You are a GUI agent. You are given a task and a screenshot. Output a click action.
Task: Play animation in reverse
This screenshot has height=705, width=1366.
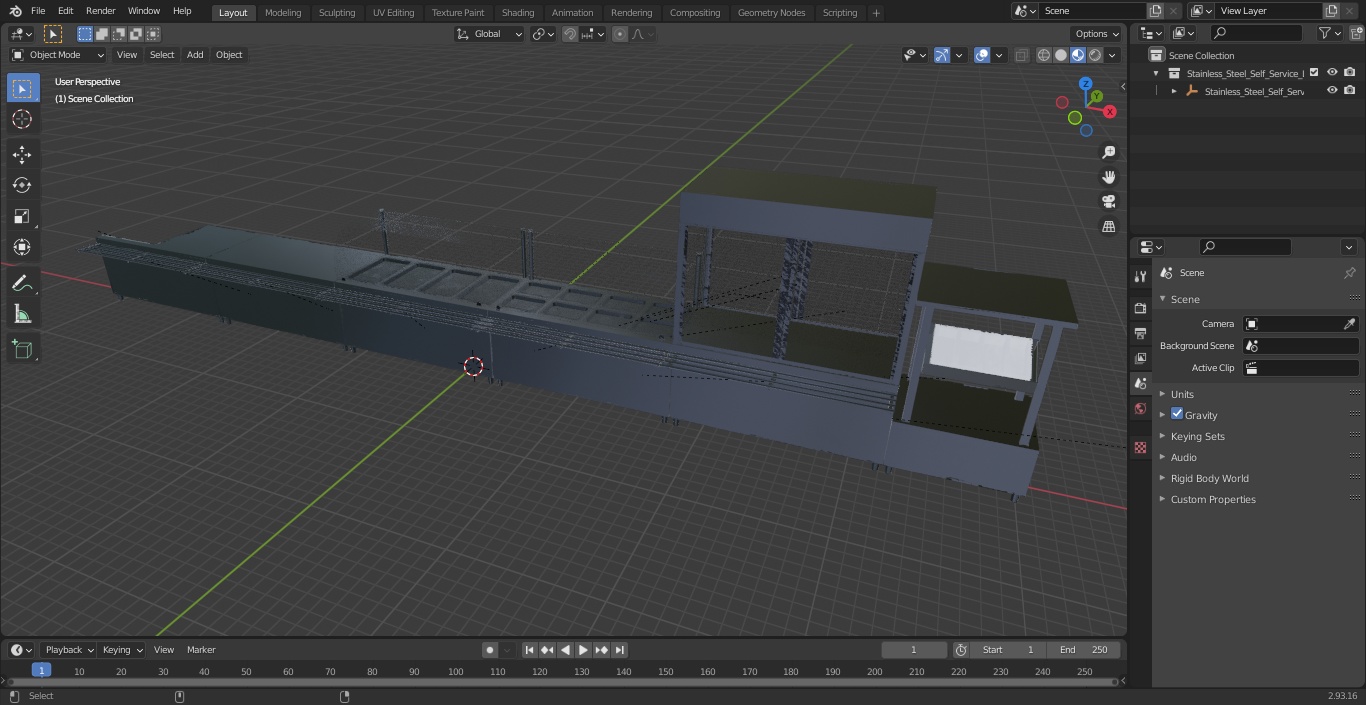(x=565, y=650)
